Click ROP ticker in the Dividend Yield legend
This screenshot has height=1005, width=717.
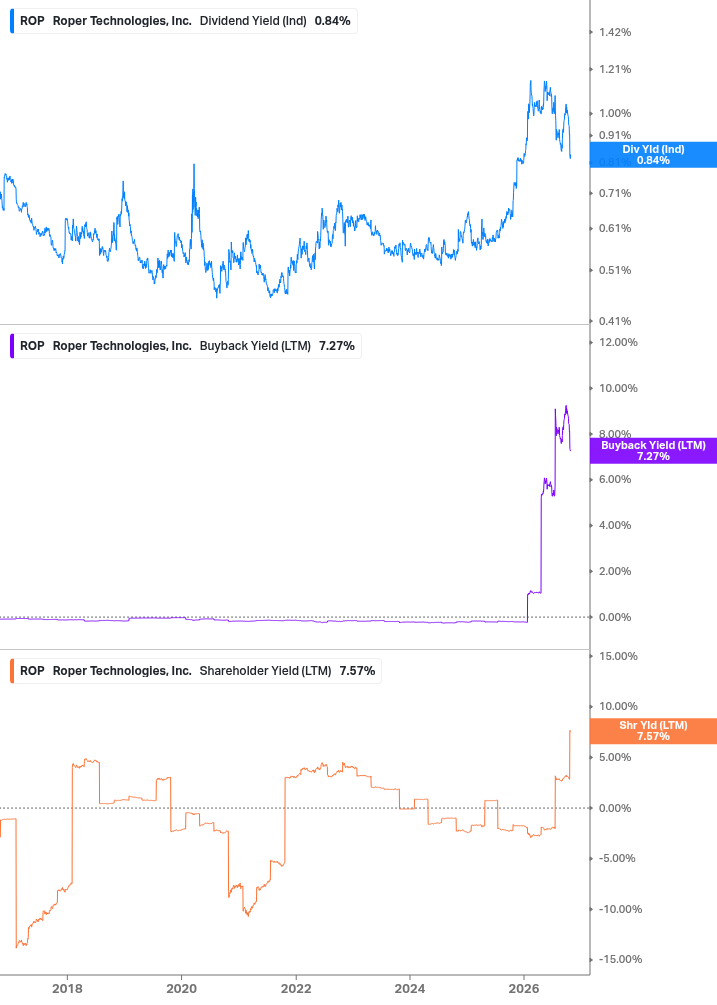[x=32, y=21]
